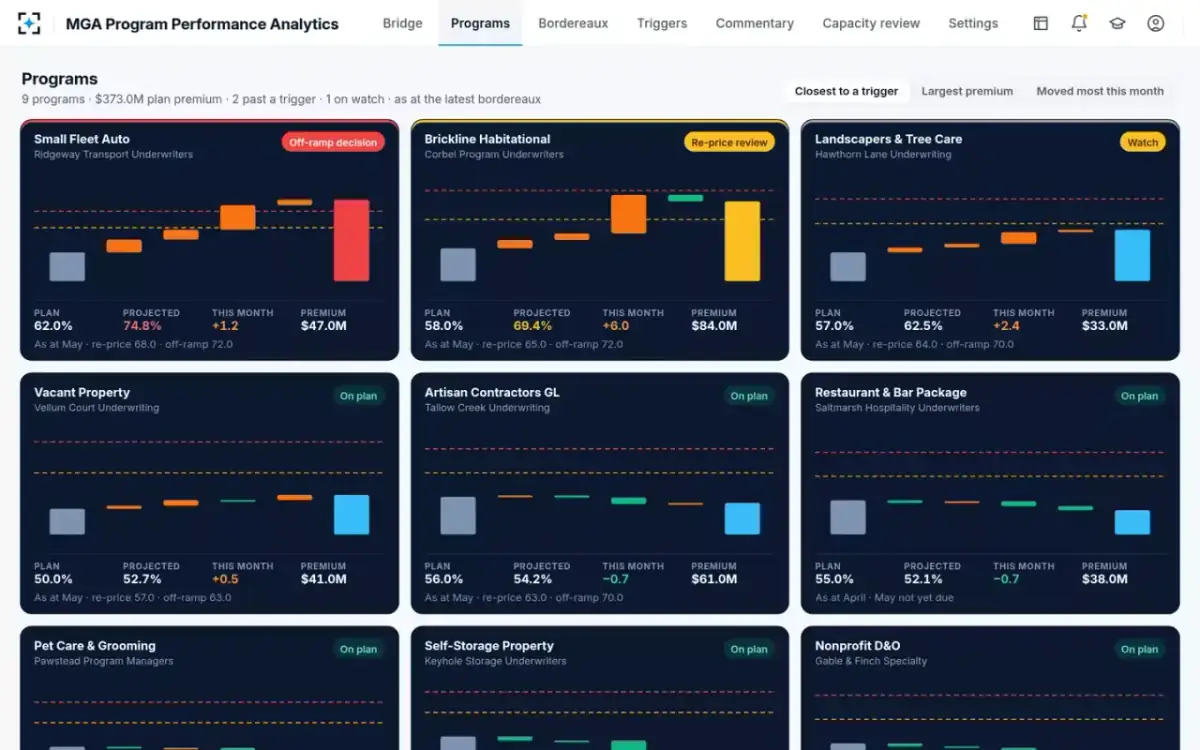
Task: Click the Re-price review badge
Action: (x=730, y=142)
